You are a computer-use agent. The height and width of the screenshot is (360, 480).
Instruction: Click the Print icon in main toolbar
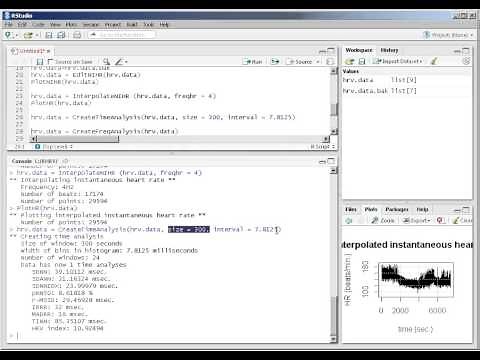tap(77, 35)
